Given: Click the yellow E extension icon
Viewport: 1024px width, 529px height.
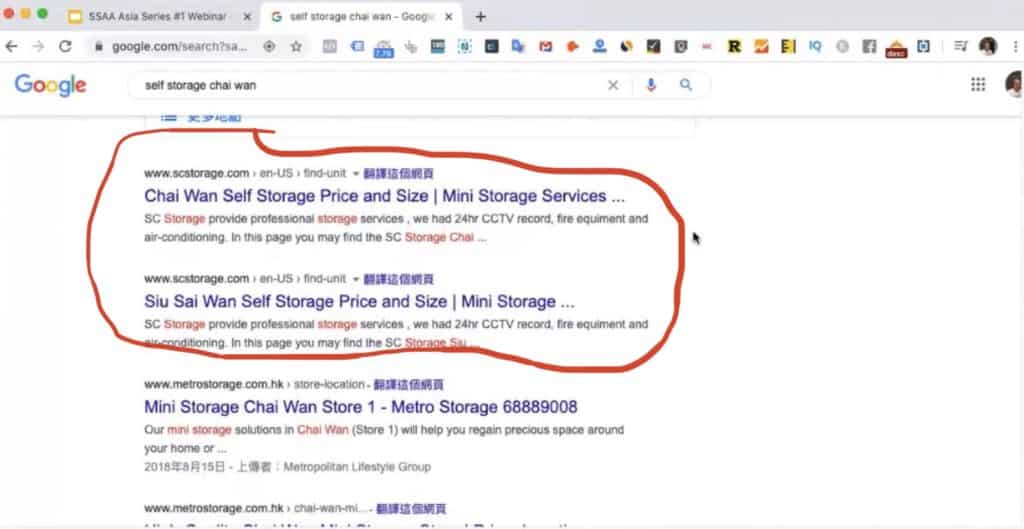Looking at the screenshot, I should [x=788, y=46].
